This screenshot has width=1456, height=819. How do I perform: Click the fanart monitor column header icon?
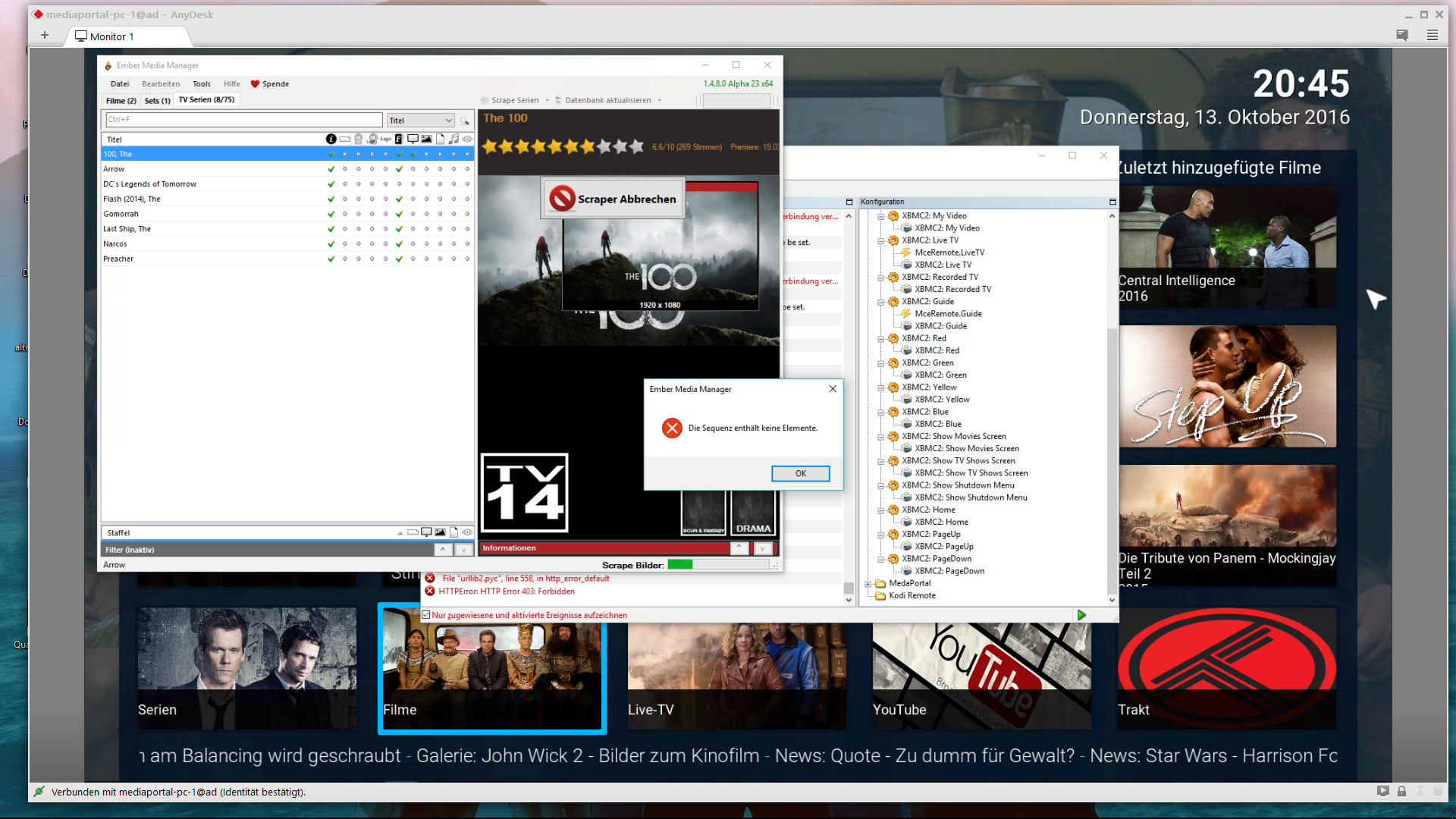(413, 139)
